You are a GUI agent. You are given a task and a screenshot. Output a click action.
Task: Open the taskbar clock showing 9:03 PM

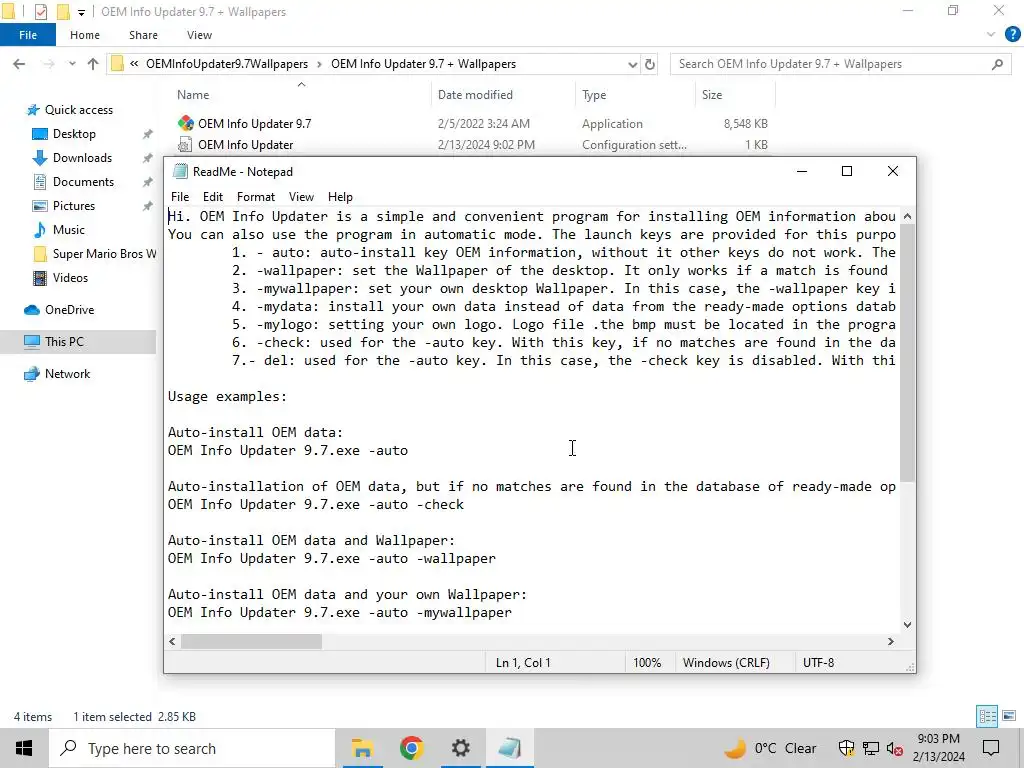tap(938, 748)
